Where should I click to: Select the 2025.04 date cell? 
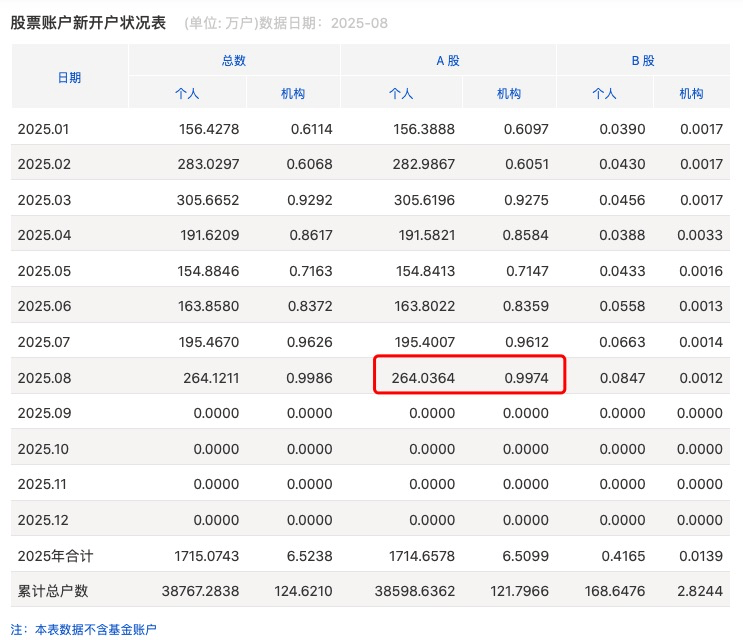44,235
